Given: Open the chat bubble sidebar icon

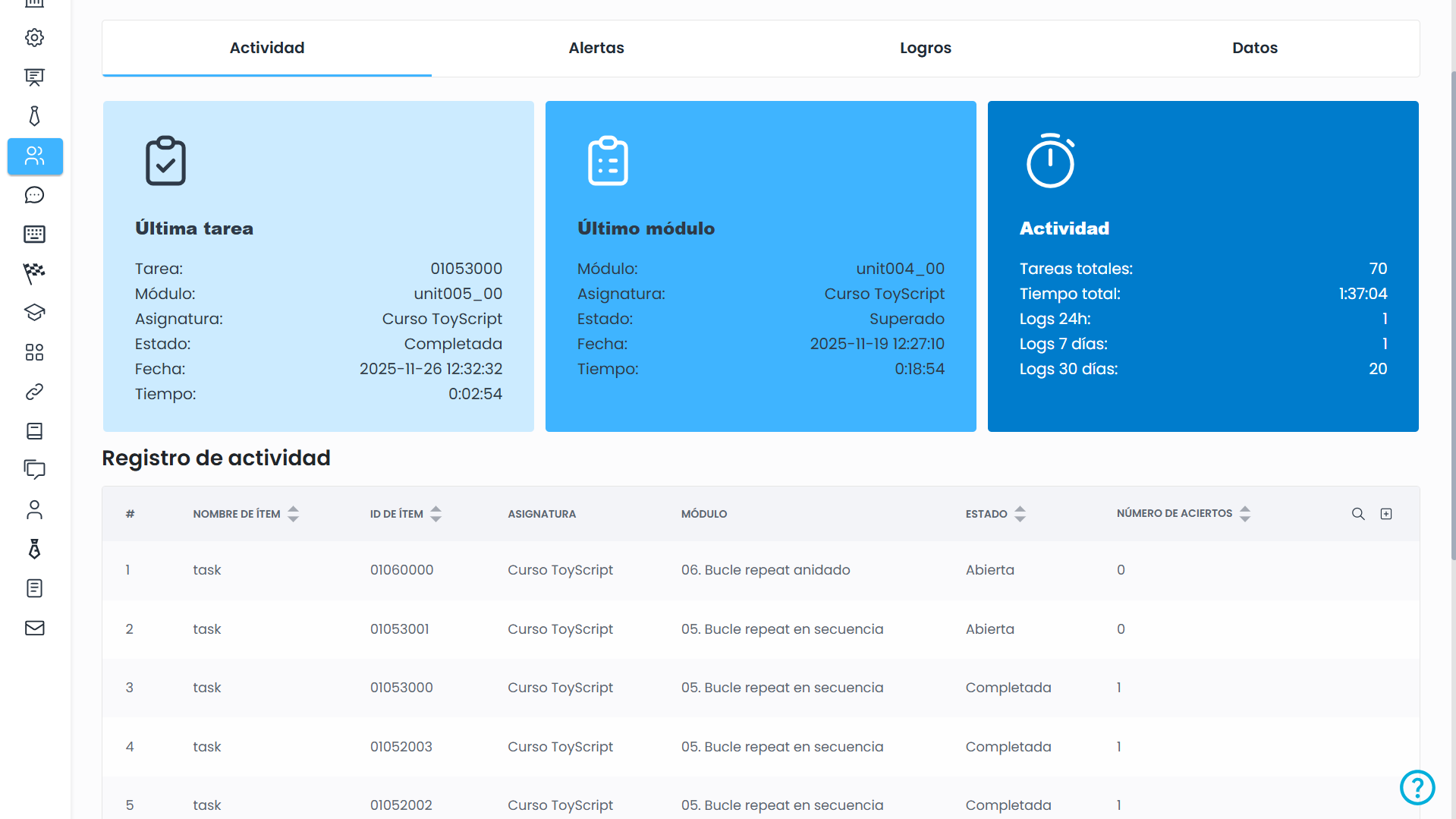Looking at the screenshot, I should click(35, 196).
